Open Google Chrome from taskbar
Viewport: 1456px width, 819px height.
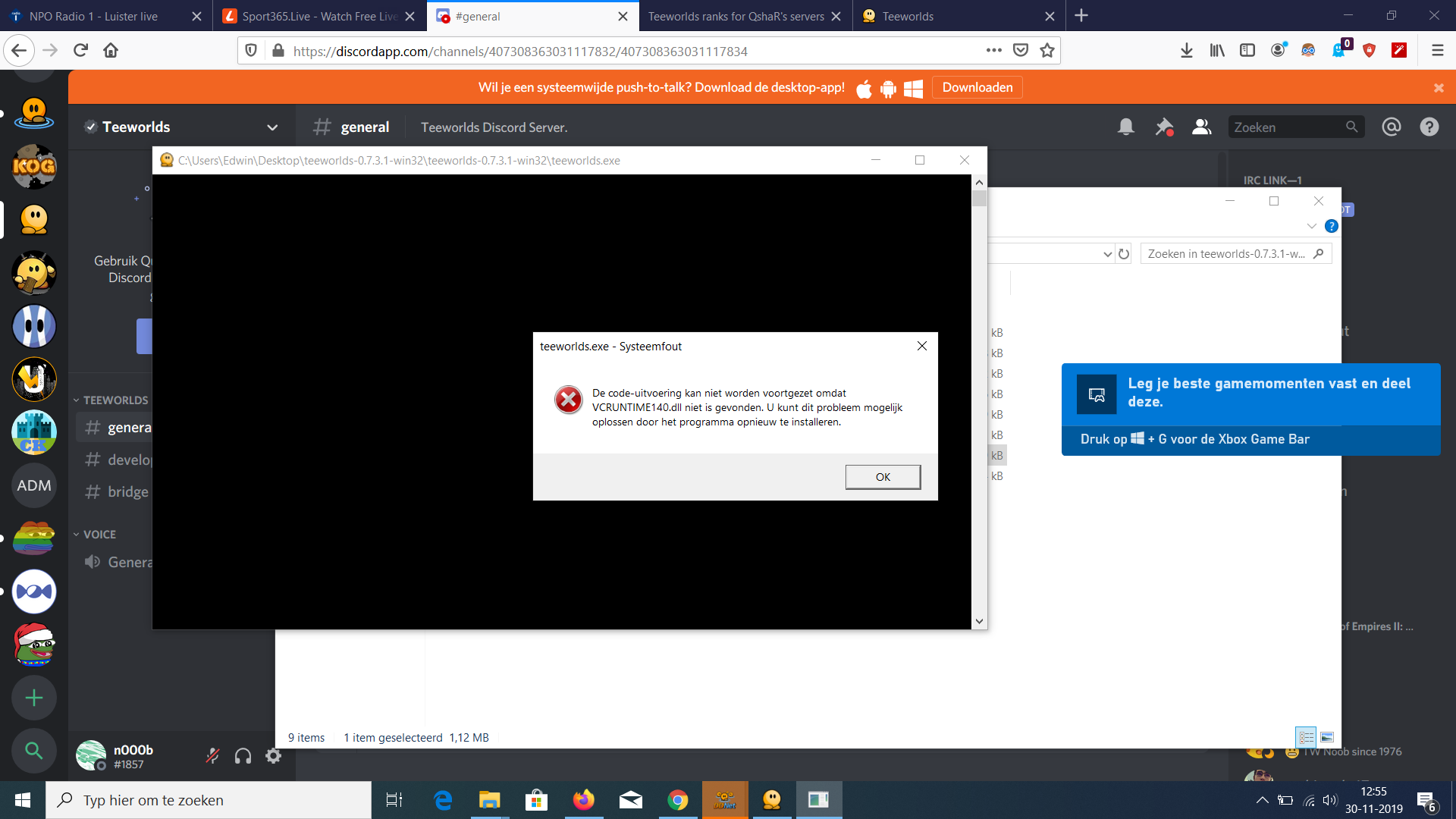point(678,800)
